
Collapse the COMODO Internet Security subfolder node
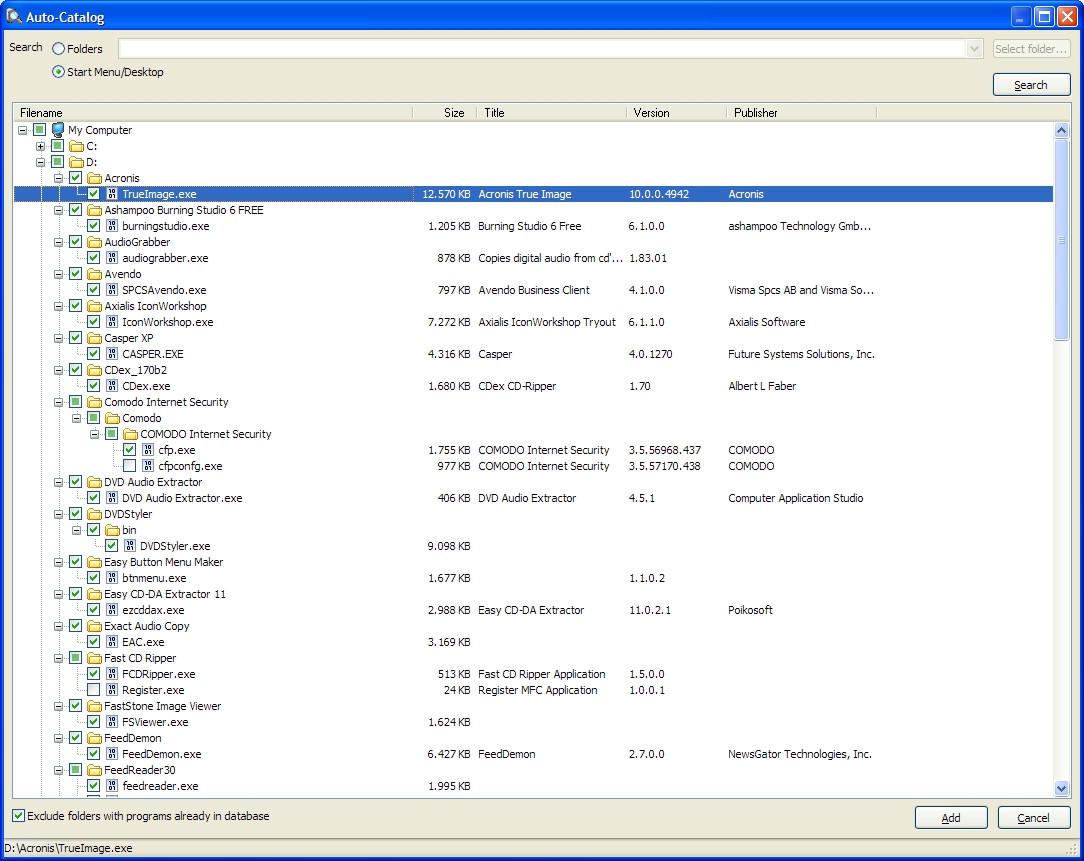[94, 434]
